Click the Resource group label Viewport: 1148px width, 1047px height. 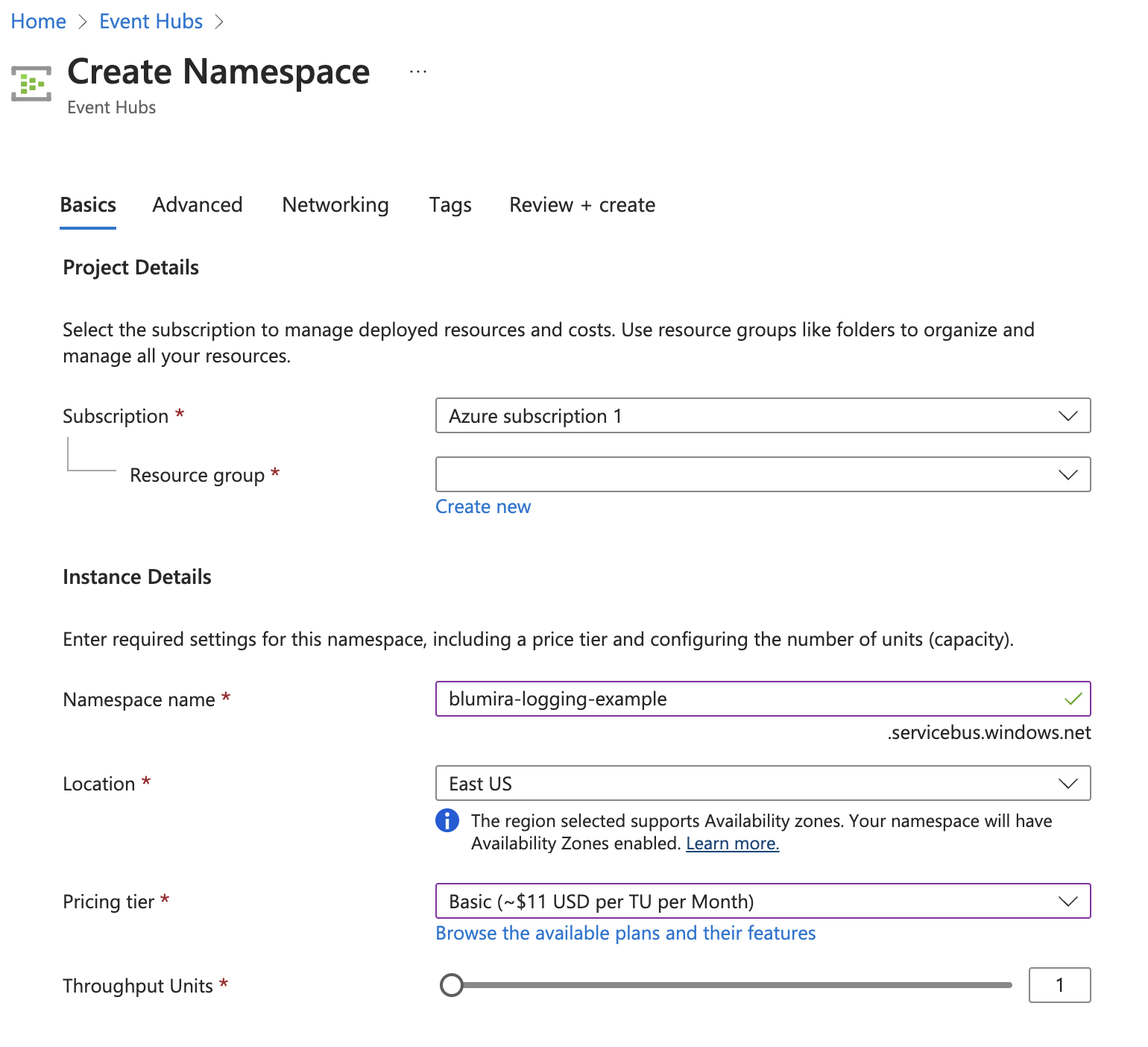[198, 475]
